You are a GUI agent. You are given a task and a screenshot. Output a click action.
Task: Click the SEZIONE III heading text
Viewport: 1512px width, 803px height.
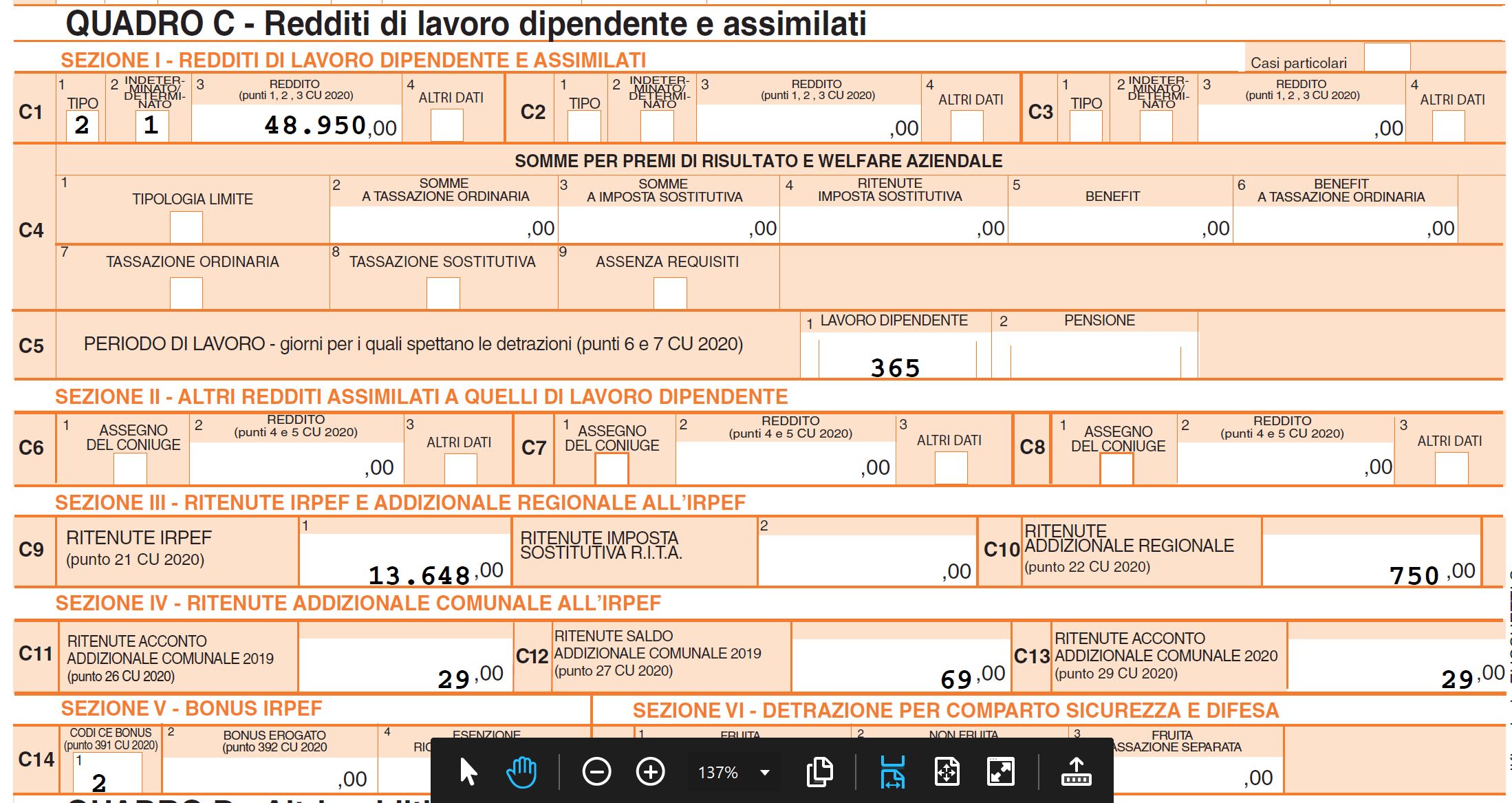[x=400, y=503]
